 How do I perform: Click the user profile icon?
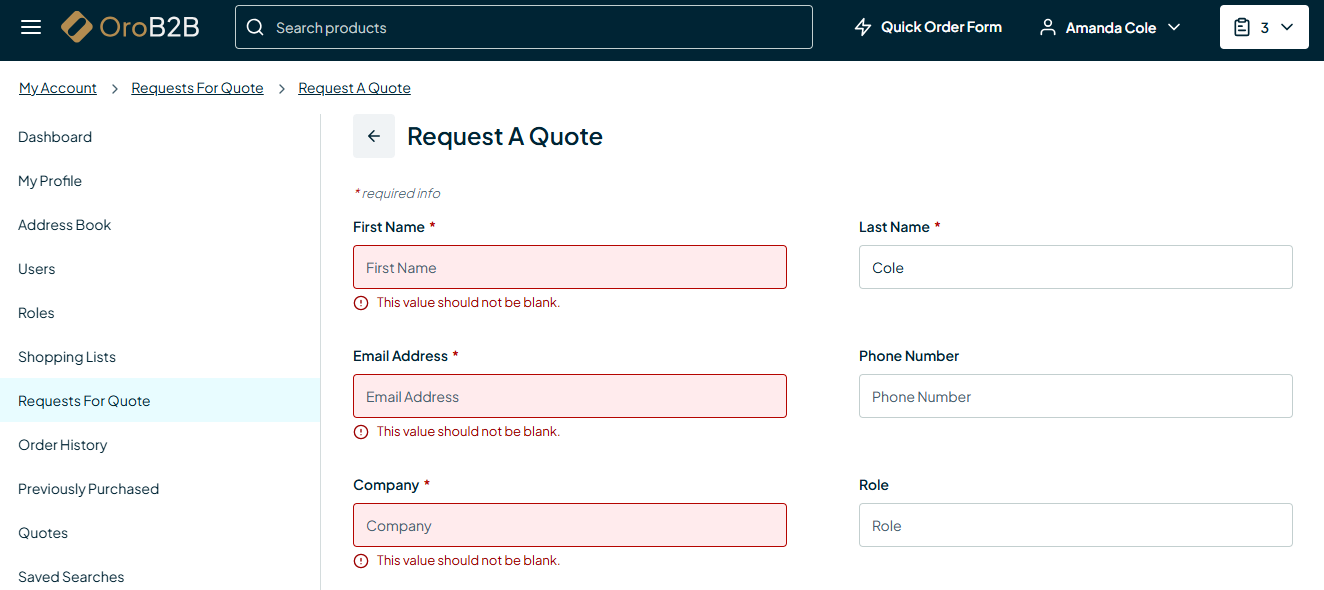[x=1048, y=28]
